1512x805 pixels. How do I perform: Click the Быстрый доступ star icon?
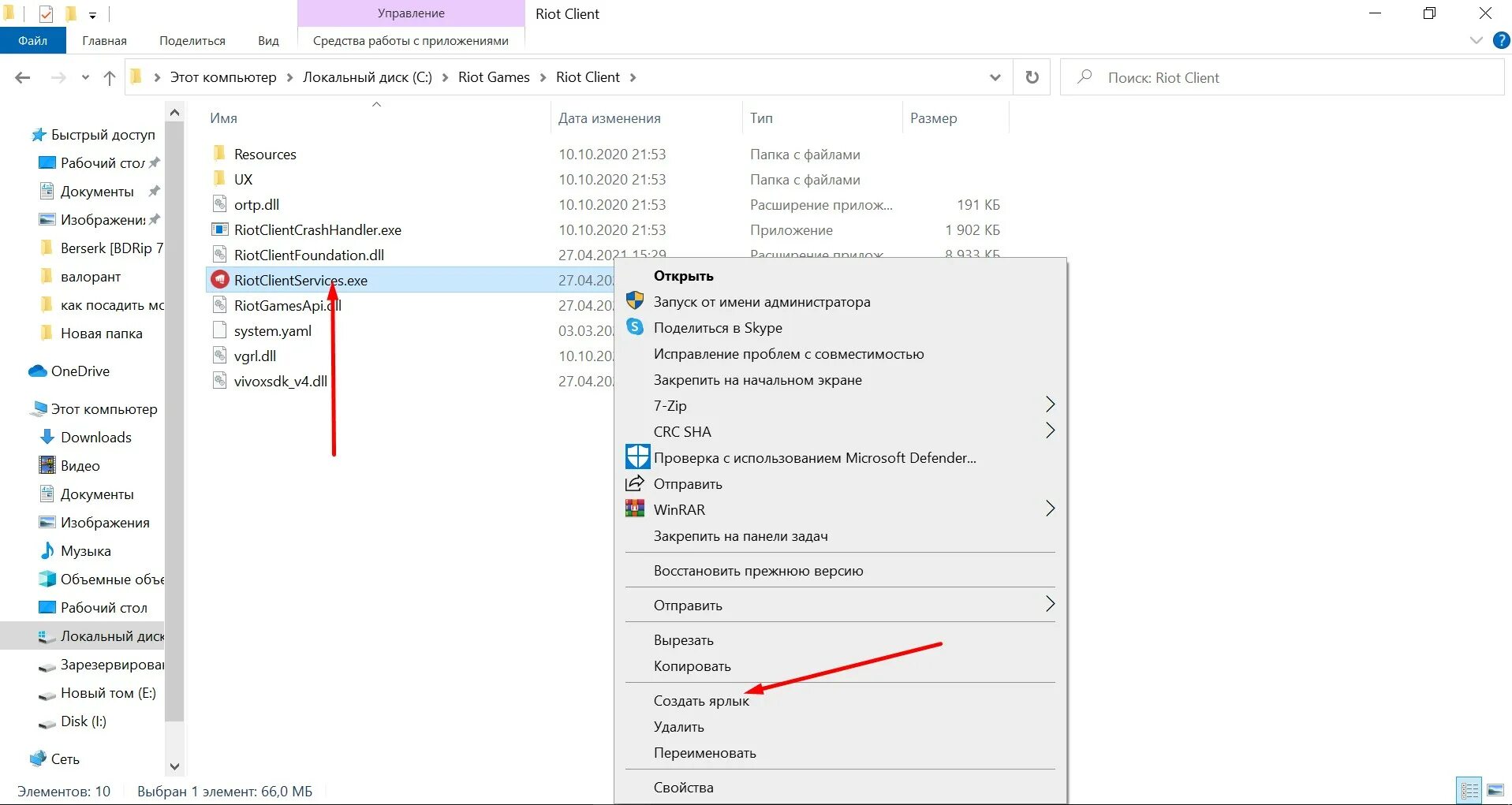coord(39,135)
